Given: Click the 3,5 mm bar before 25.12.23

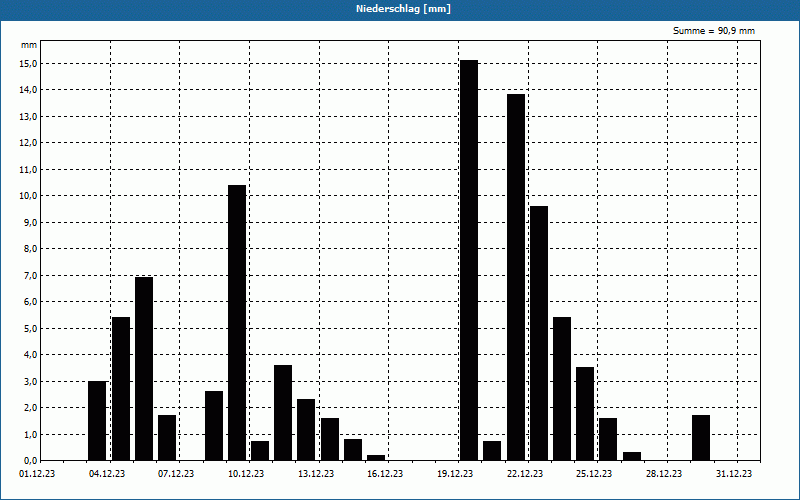Looking at the screenshot, I should (585, 414).
